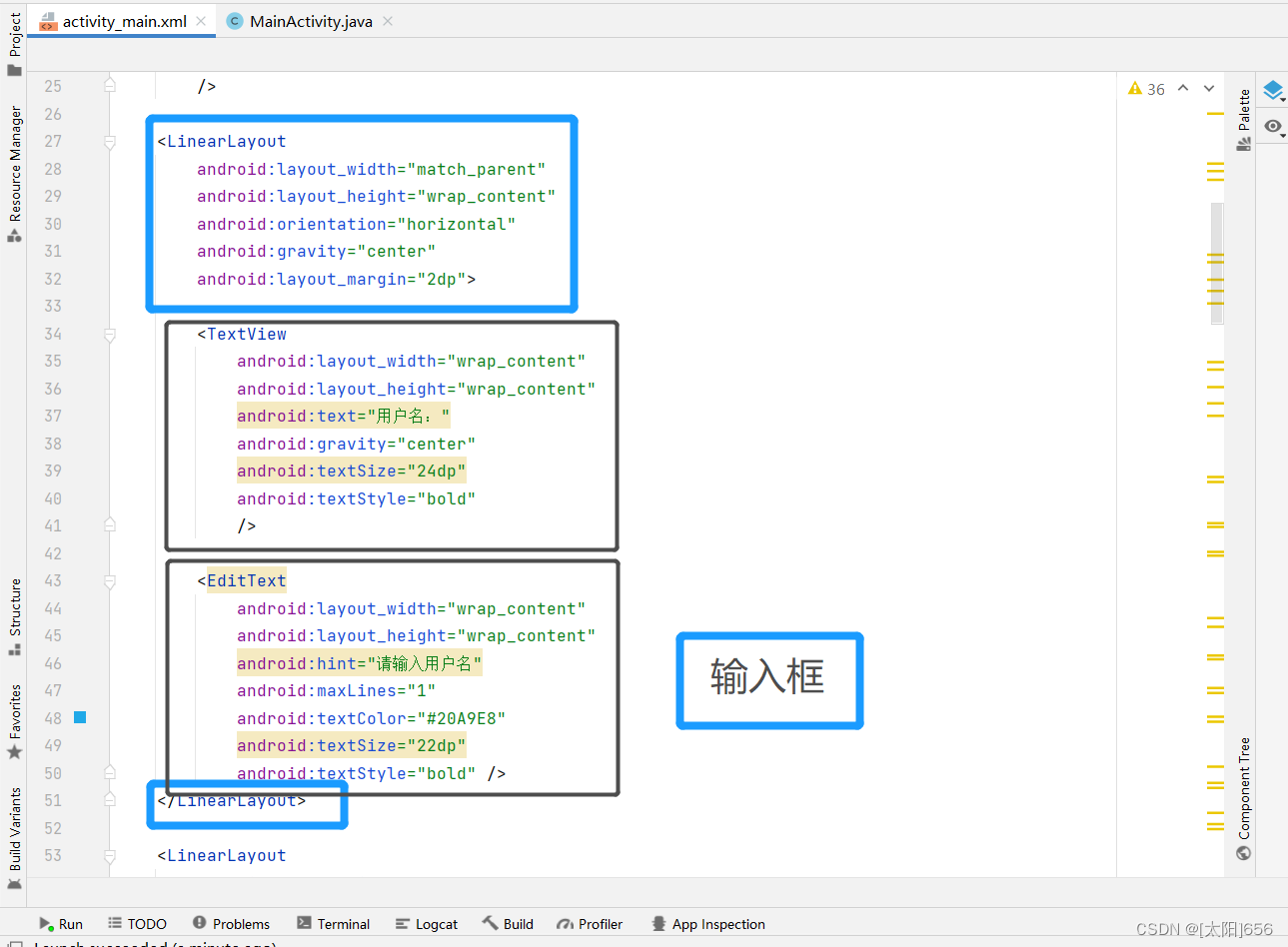Click the closing LinearLayout tag on line 51
This screenshot has height=947, width=1288.
[232, 801]
